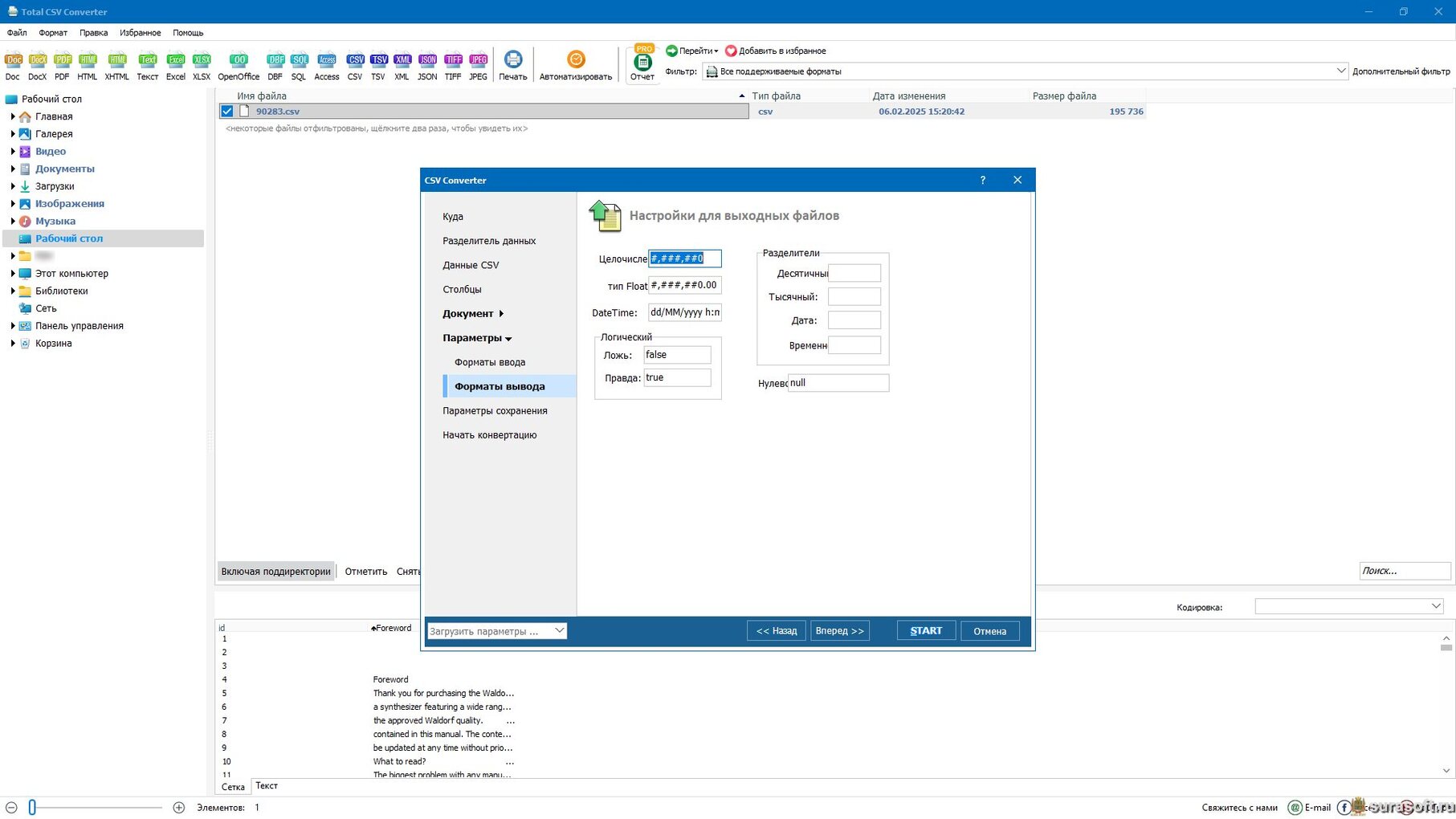Open the Отчет PRO report icon
The height and width of the screenshot is (819, 1456).
tap(642, 64)
